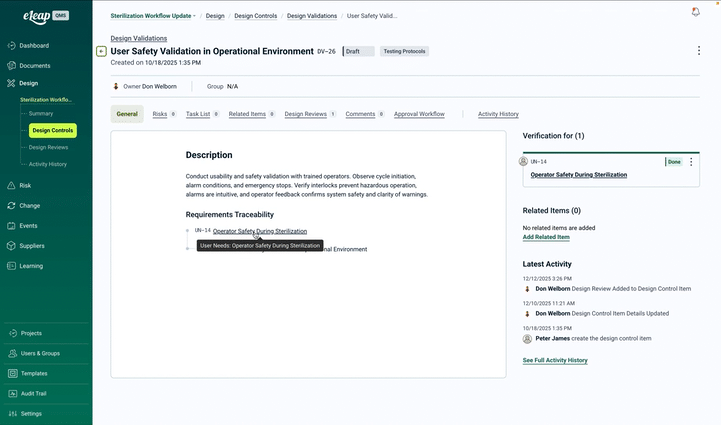The image size is (721, 425).
Task: Click the Design breadcrumb link
Action: (x=215, y=16)
